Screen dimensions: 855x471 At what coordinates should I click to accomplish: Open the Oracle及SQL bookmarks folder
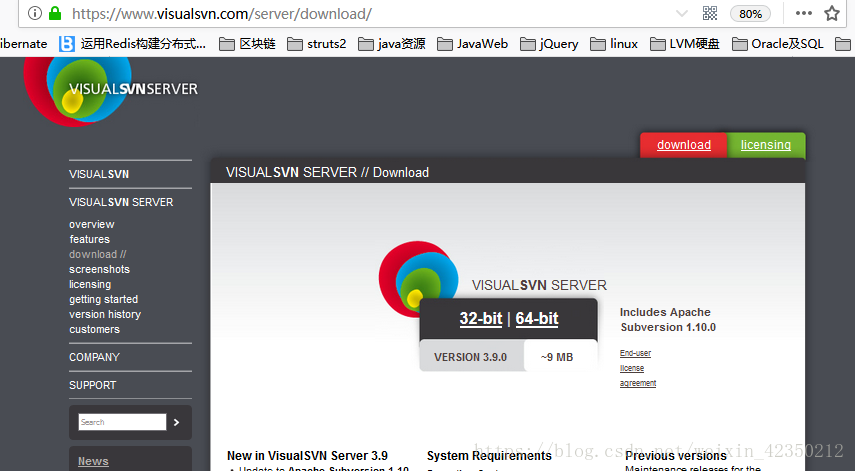778,44
